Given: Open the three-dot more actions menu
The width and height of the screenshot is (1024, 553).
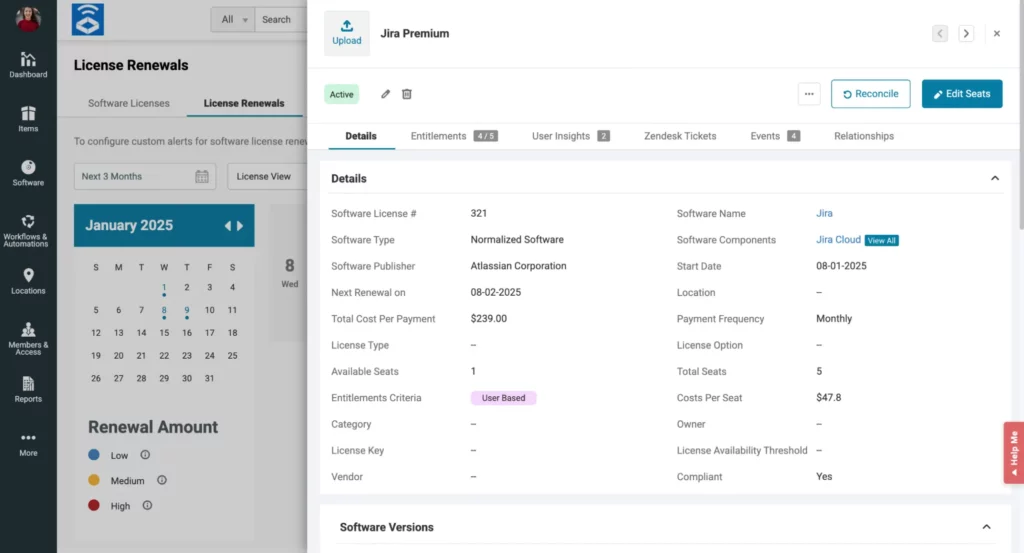Looking at the screenshot, I should (x=809, y=94).
